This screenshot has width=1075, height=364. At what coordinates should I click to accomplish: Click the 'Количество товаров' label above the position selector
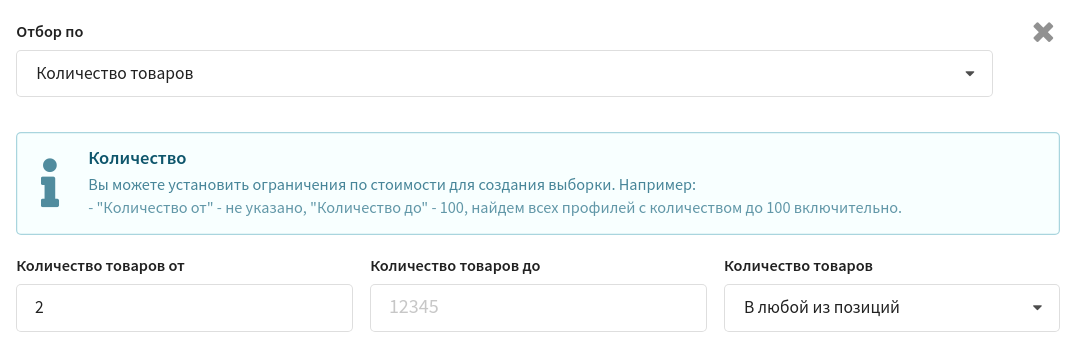pos(799,267)
